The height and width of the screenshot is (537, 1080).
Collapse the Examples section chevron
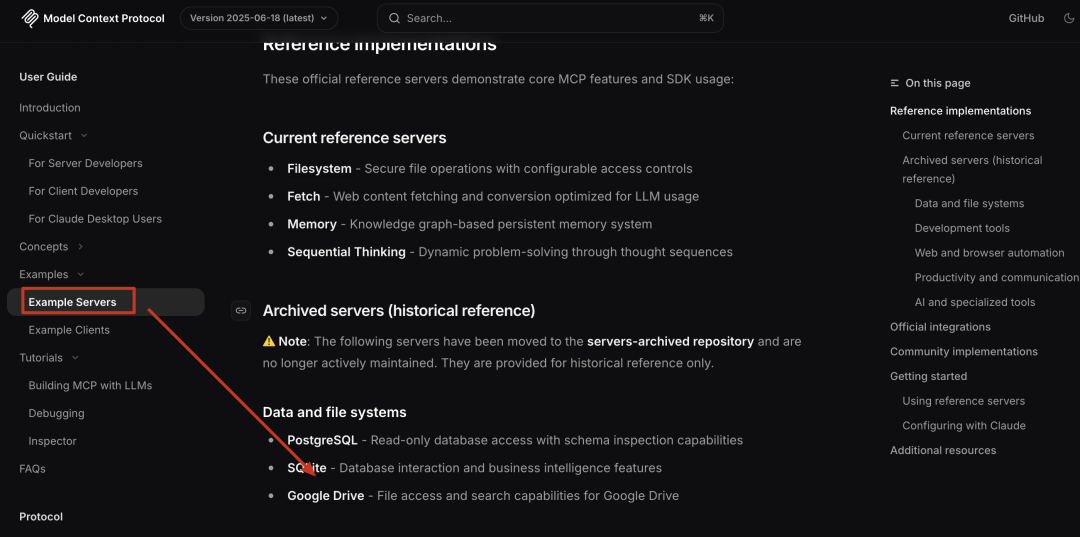click(x=81, y=274)
